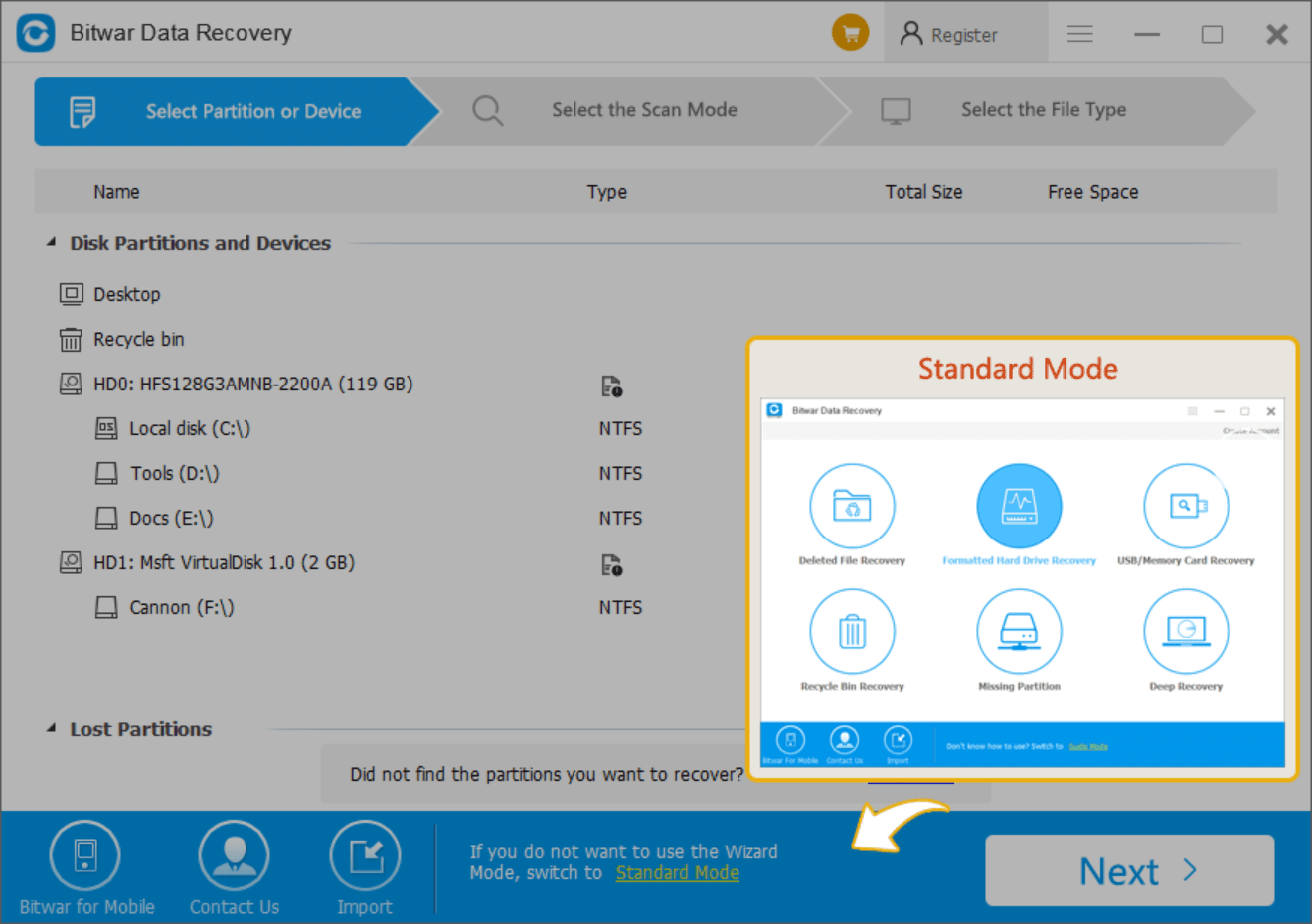Collapse Disk Partitions and Devices section
This screenshot has height=924, width=1312.
click(x=51, y=243)
